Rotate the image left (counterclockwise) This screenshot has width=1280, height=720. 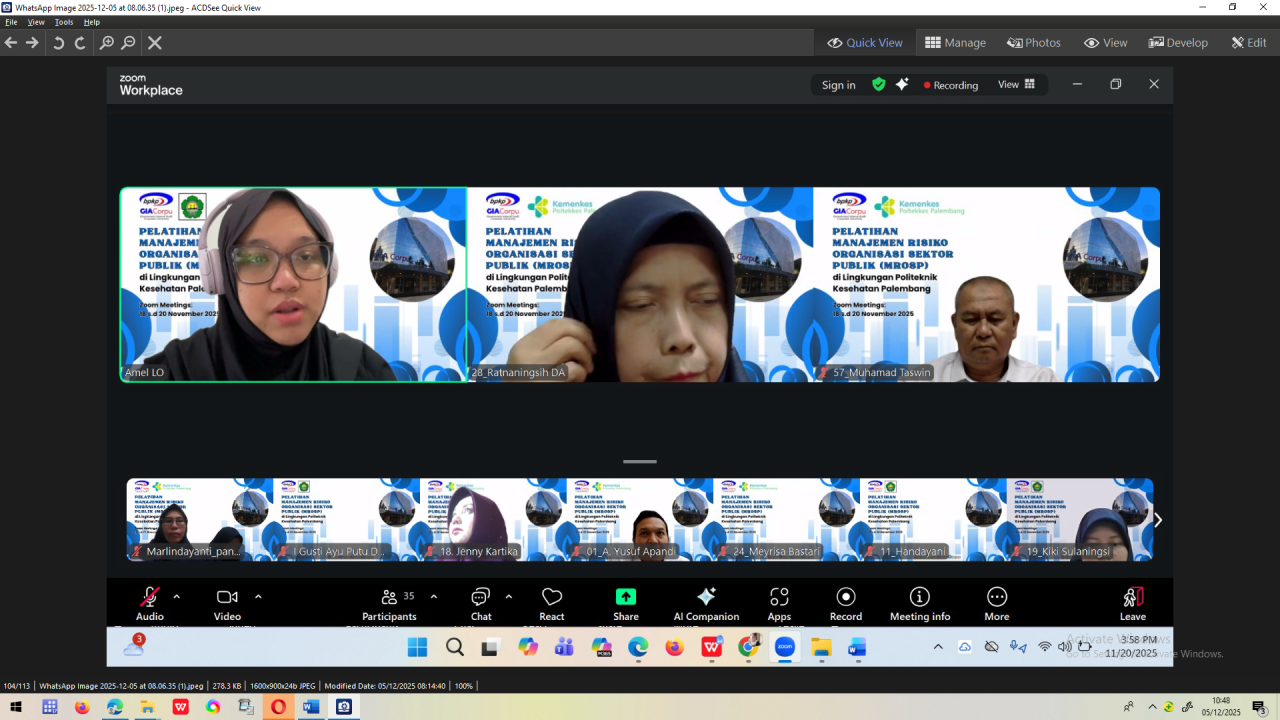(58, 43)
